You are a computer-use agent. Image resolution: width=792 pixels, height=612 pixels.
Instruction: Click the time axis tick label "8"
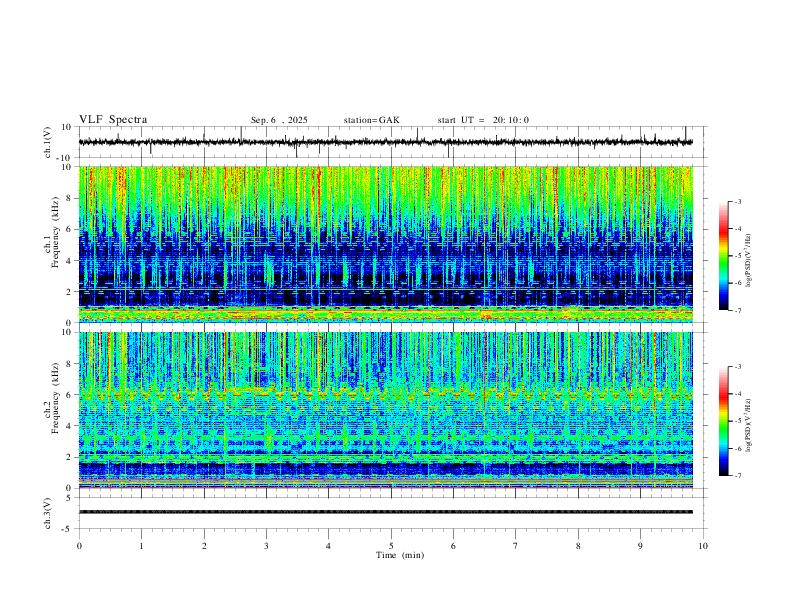click(578, 546)
